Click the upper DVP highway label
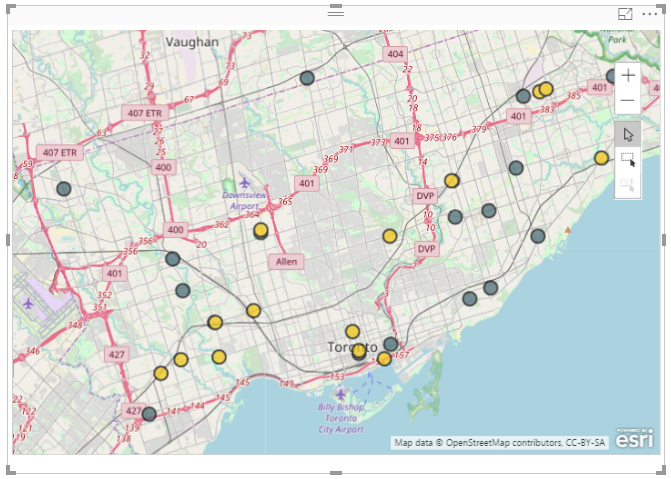The height and width of the screenshot is (479, 671). tap(425, 196)
